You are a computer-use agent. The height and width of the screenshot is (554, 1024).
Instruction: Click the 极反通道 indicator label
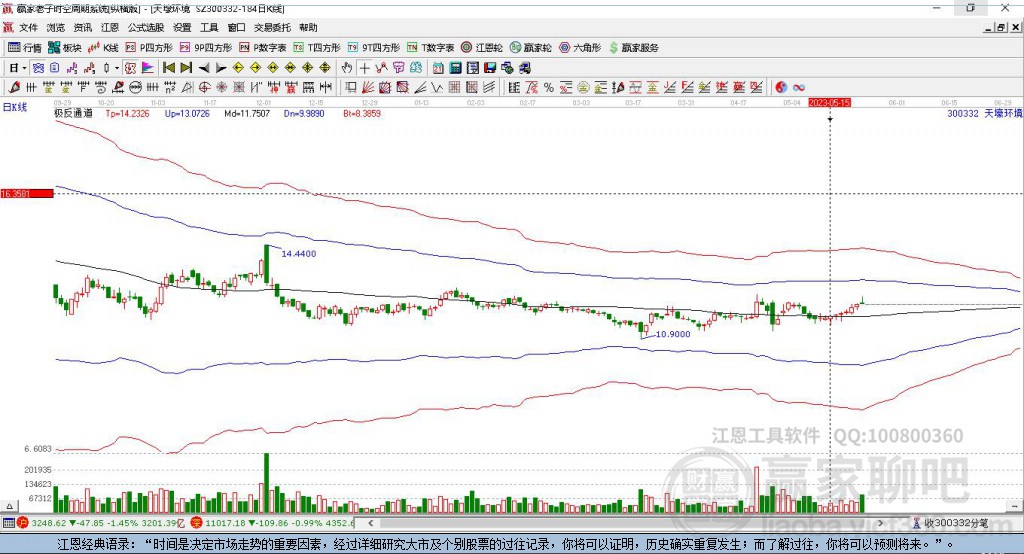tap(73, 113)
